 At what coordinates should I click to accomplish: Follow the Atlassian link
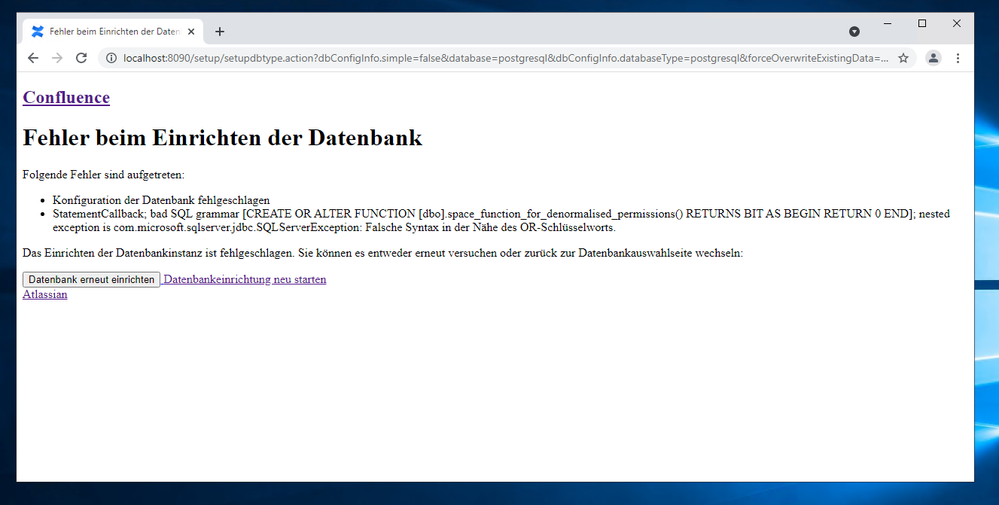[45, 294]
